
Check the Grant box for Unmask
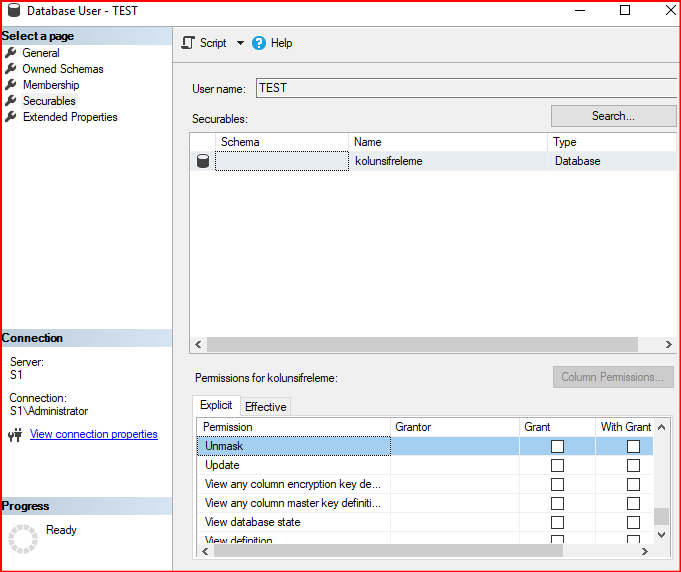pos(557,447)
